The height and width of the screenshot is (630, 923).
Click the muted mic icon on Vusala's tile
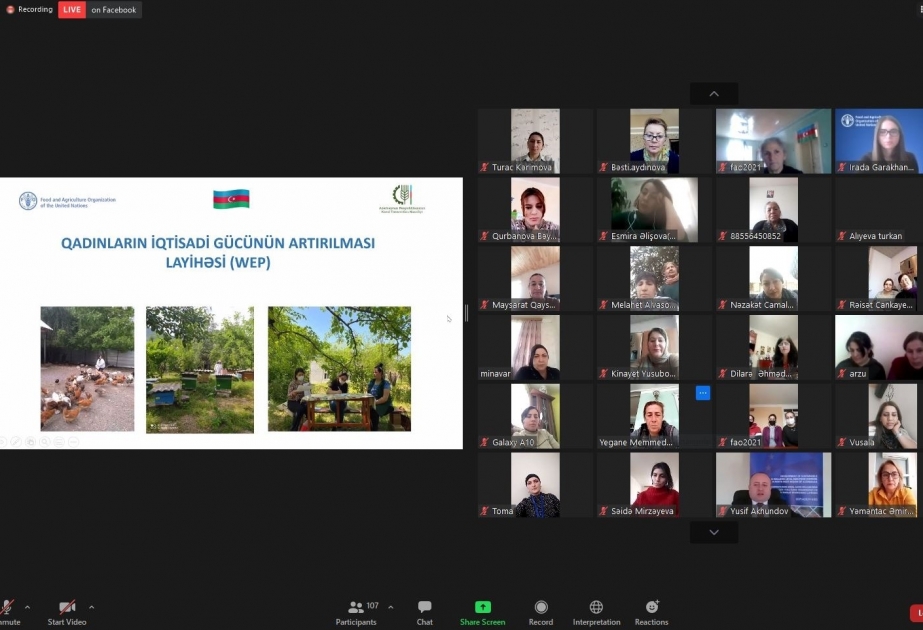842,442
